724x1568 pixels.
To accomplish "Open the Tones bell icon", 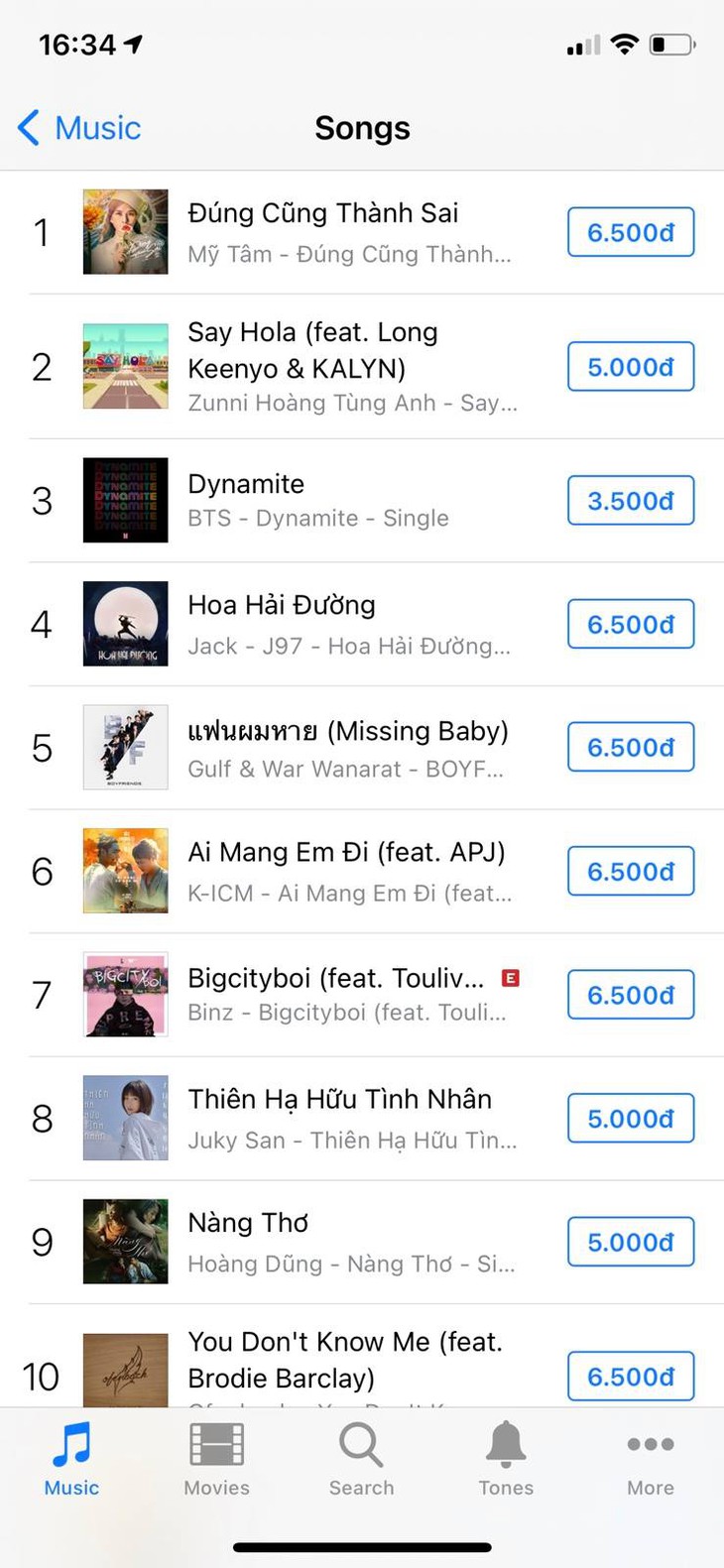I will [506, 1444].
